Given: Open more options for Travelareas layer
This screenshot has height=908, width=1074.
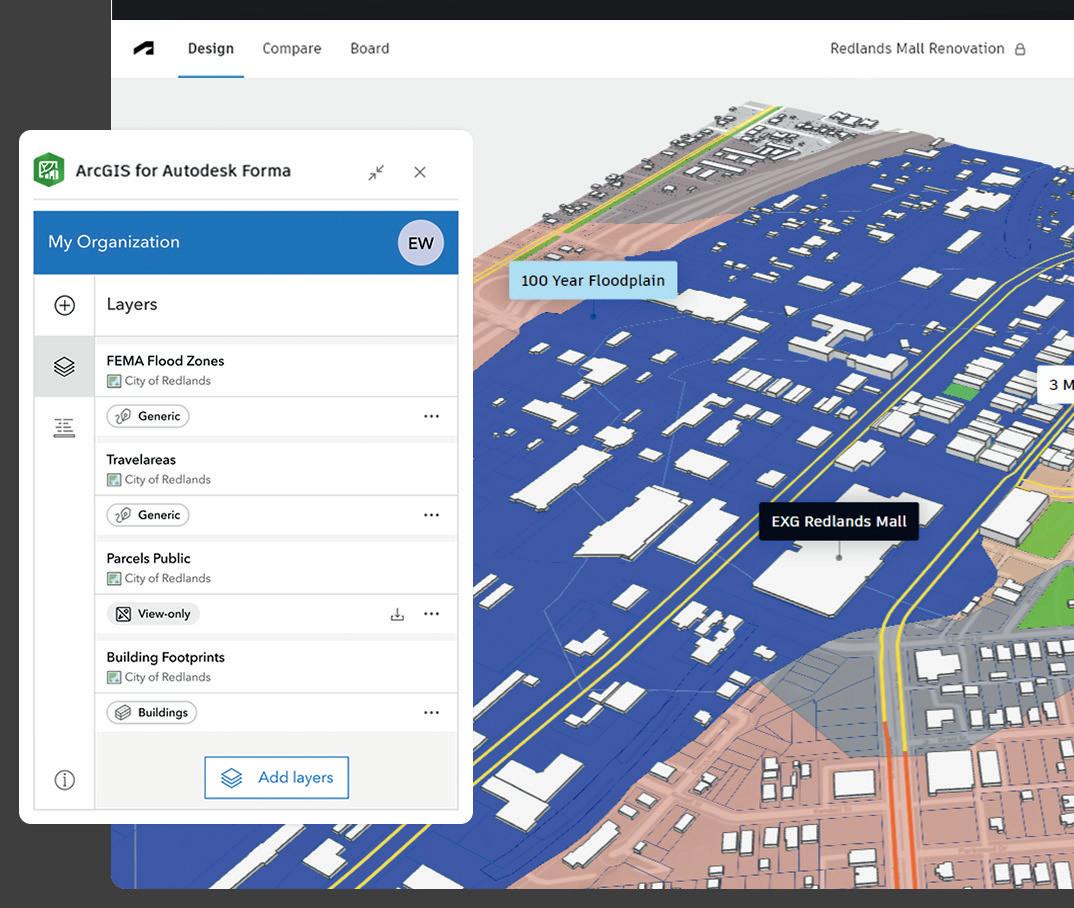Looking at the screenshot, I should (432, 515).
